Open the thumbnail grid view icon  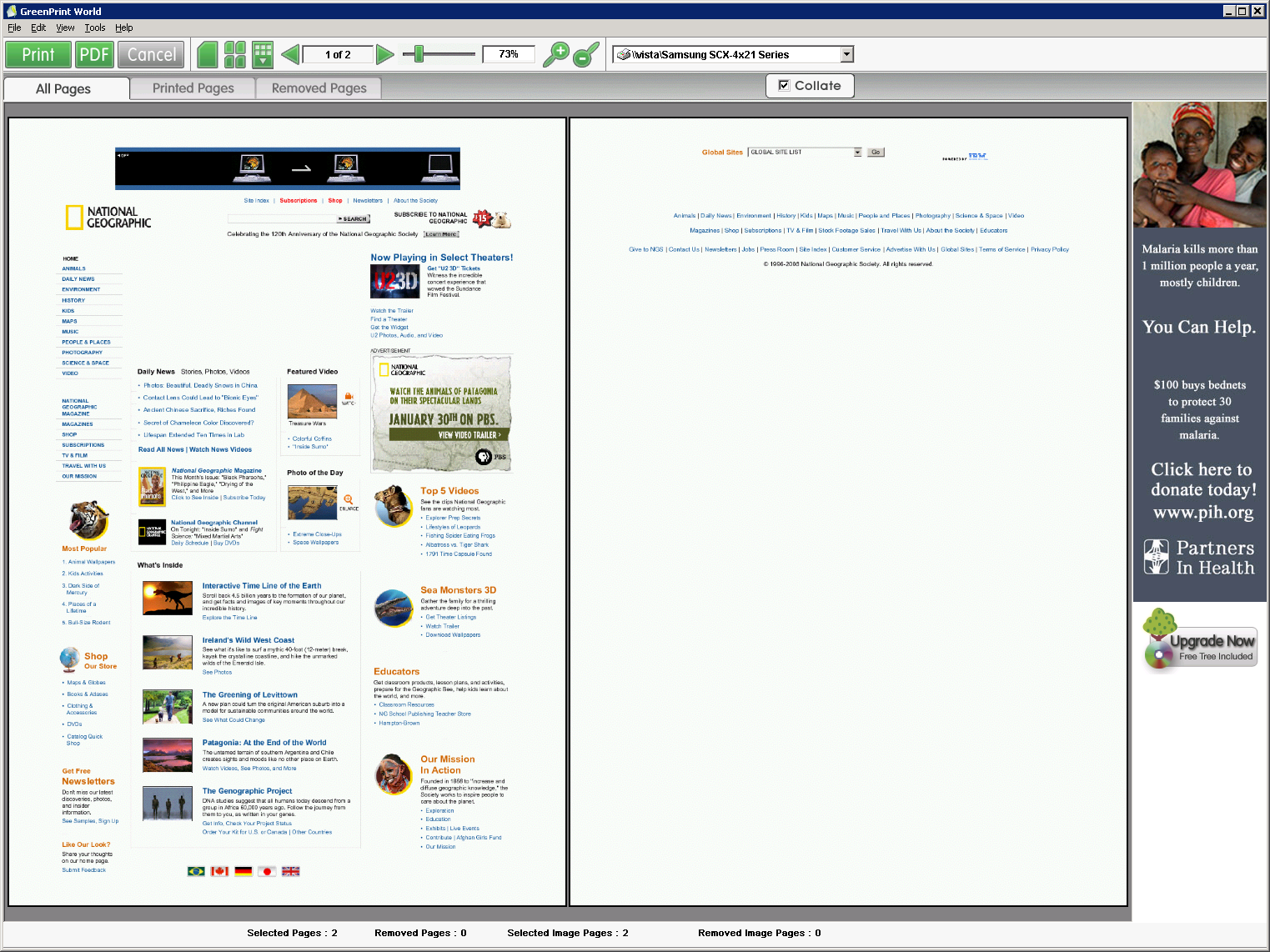[x=263, y=55]
